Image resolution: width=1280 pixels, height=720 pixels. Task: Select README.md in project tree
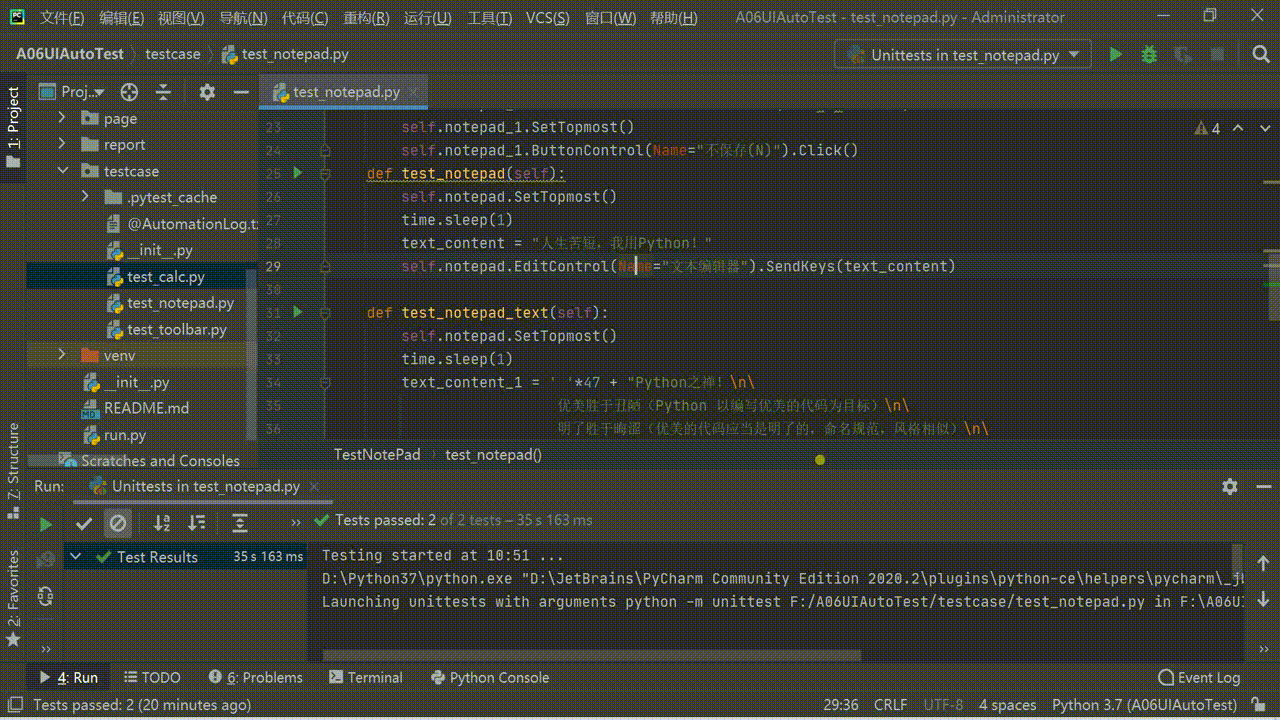click(x=146, y=408)
